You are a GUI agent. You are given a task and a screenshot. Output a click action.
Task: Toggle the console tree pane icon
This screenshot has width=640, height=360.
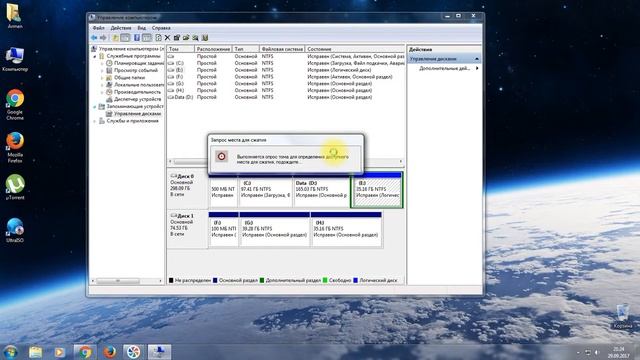(x=125, y=38)
